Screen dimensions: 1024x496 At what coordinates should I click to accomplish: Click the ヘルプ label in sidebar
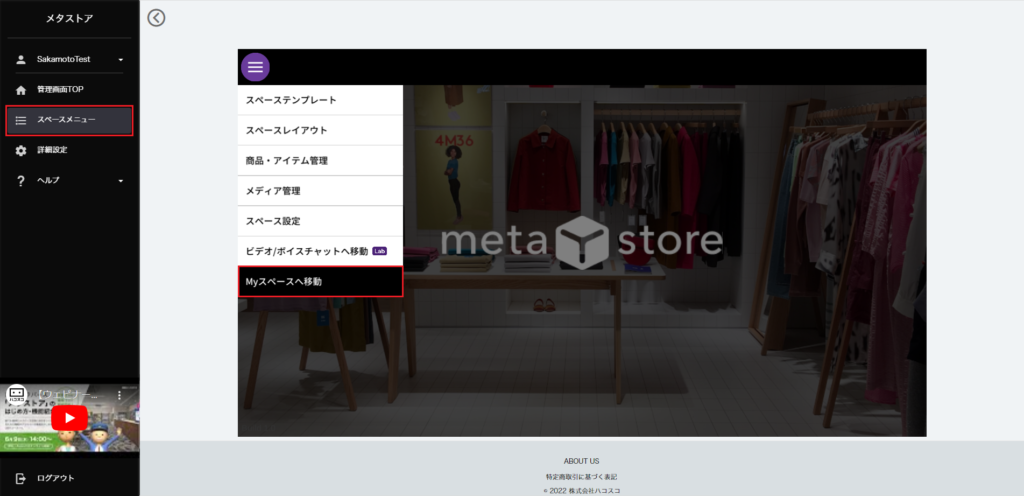48,181
